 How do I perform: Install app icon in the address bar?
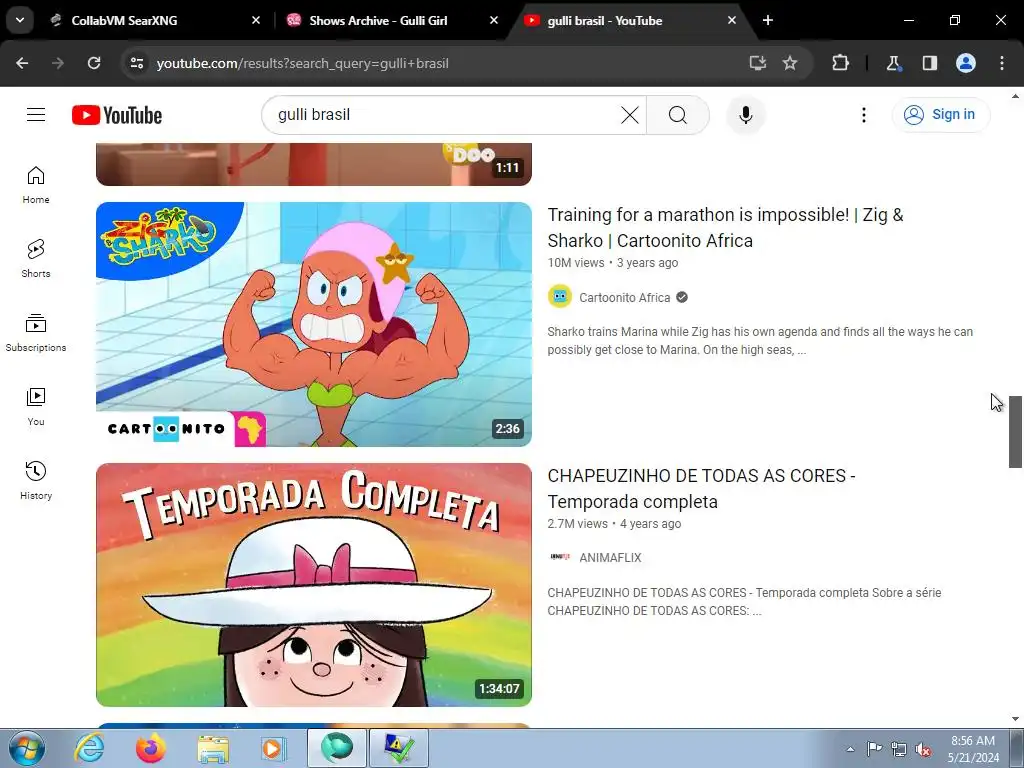coord(758,63)
